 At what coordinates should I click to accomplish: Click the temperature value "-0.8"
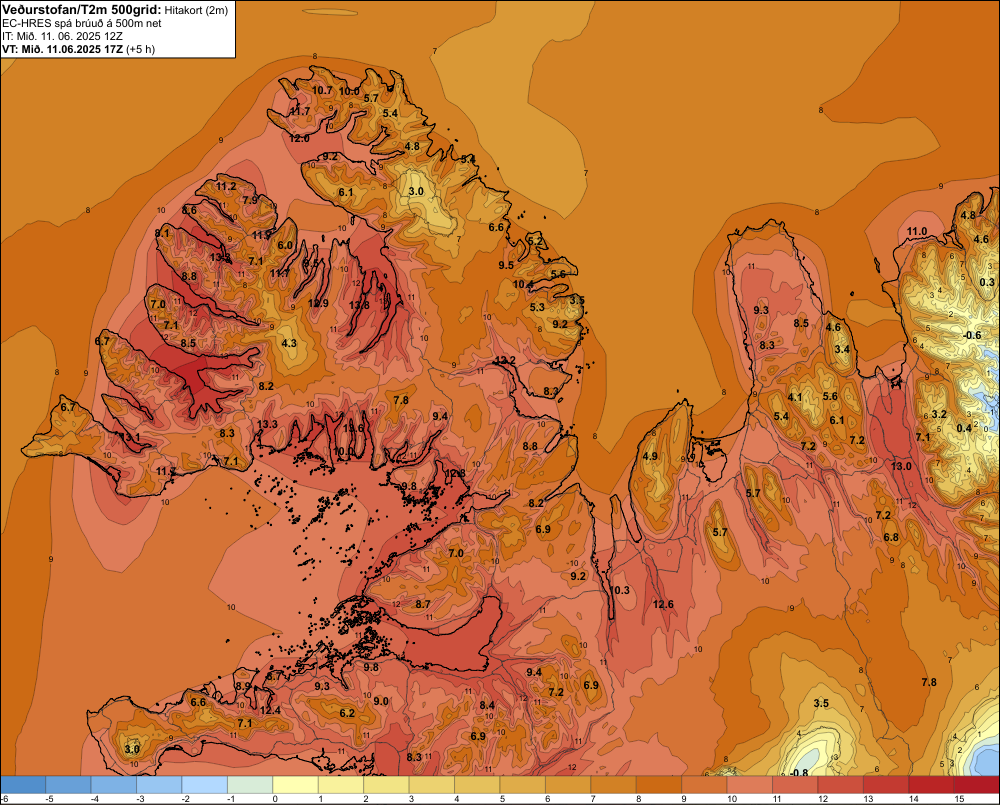coord(798,773)
